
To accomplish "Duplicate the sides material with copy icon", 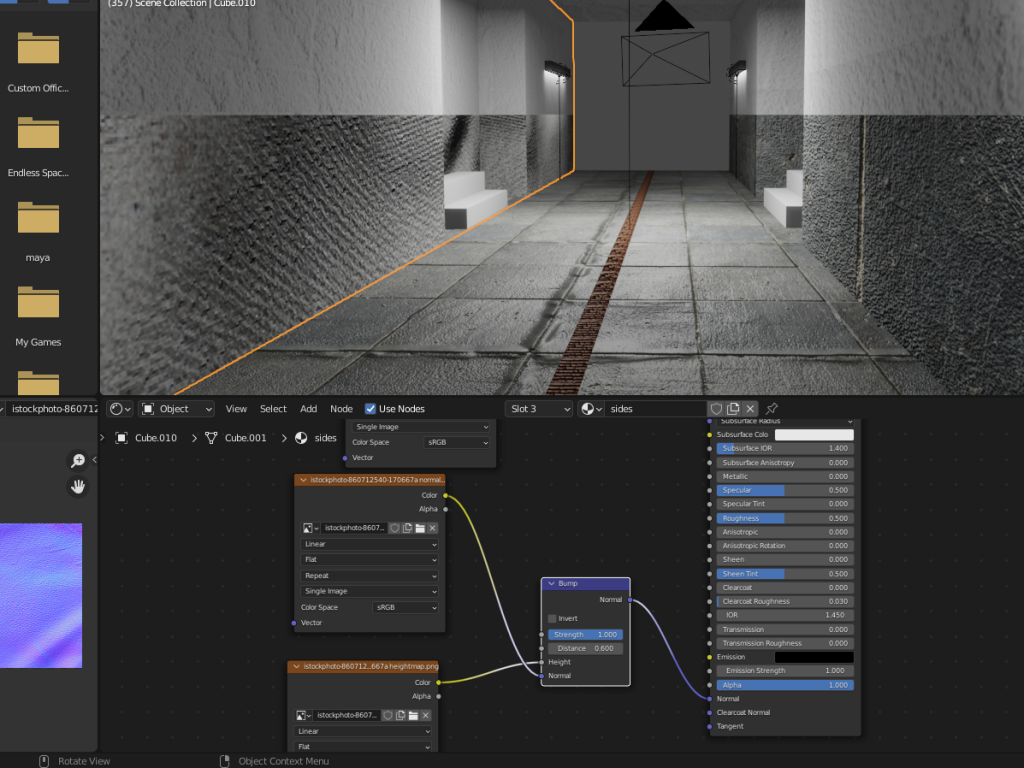I will 733,409.
